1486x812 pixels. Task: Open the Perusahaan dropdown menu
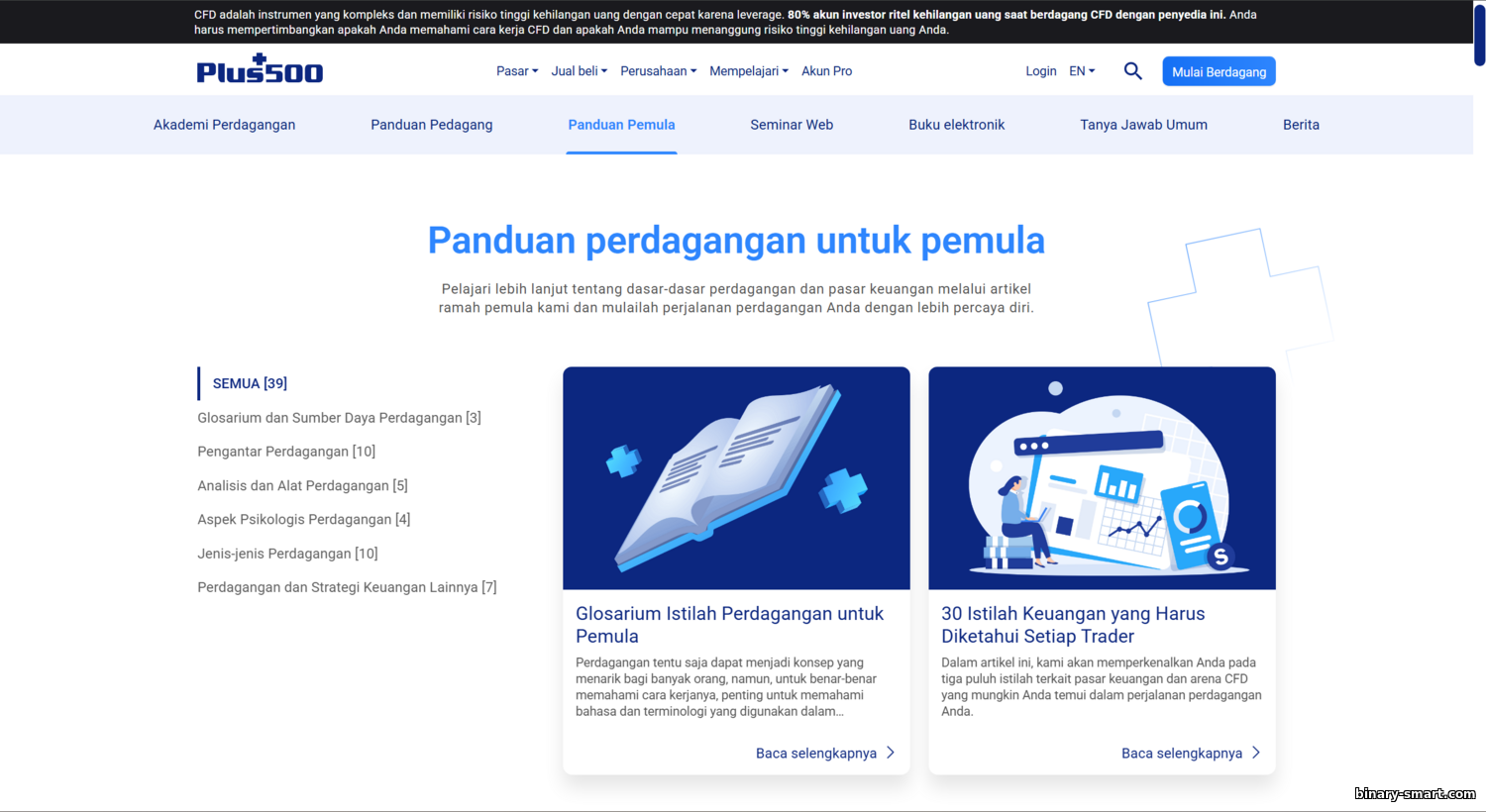(x=658, y=71)
